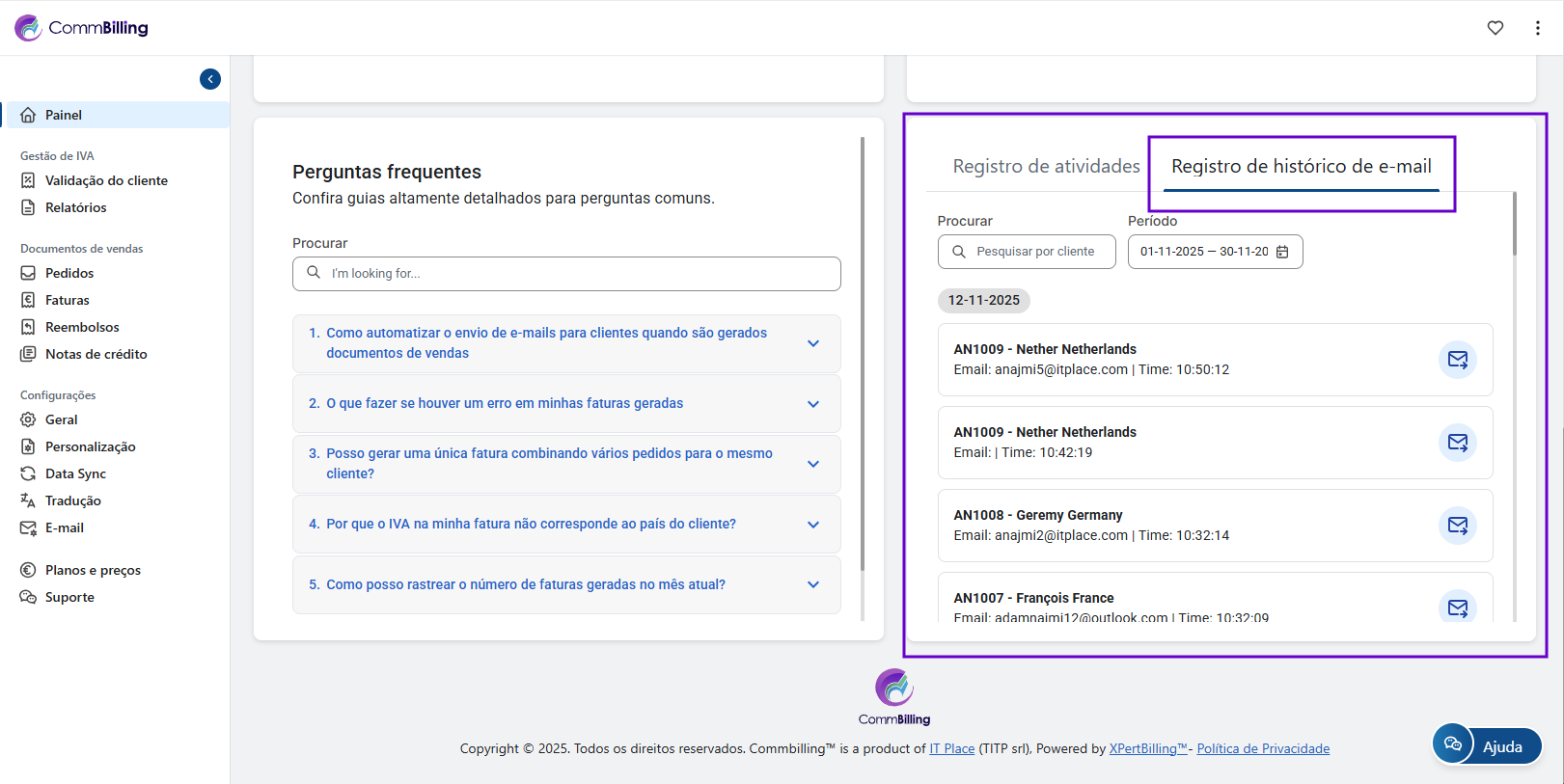Go to Faturas in the sidebar
Viewport: 1564px width, 784px height.
[x=67, y=300]
